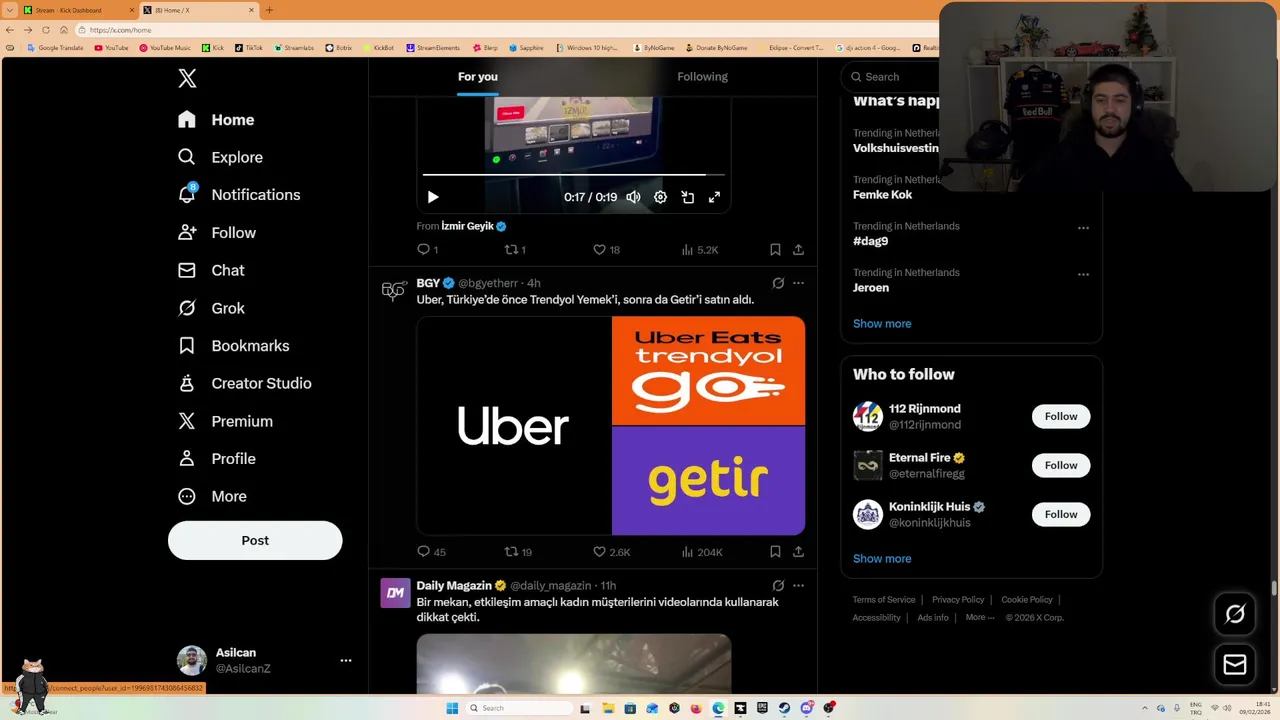Open Profile from the sidebar
Screen dimensions: 1280x720
(x=218, y=459)
